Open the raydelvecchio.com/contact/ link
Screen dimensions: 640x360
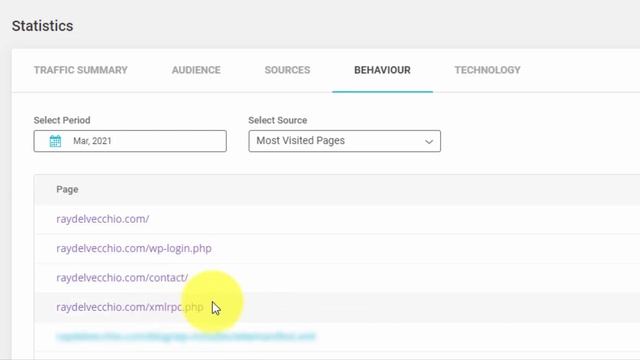[122, 278]
